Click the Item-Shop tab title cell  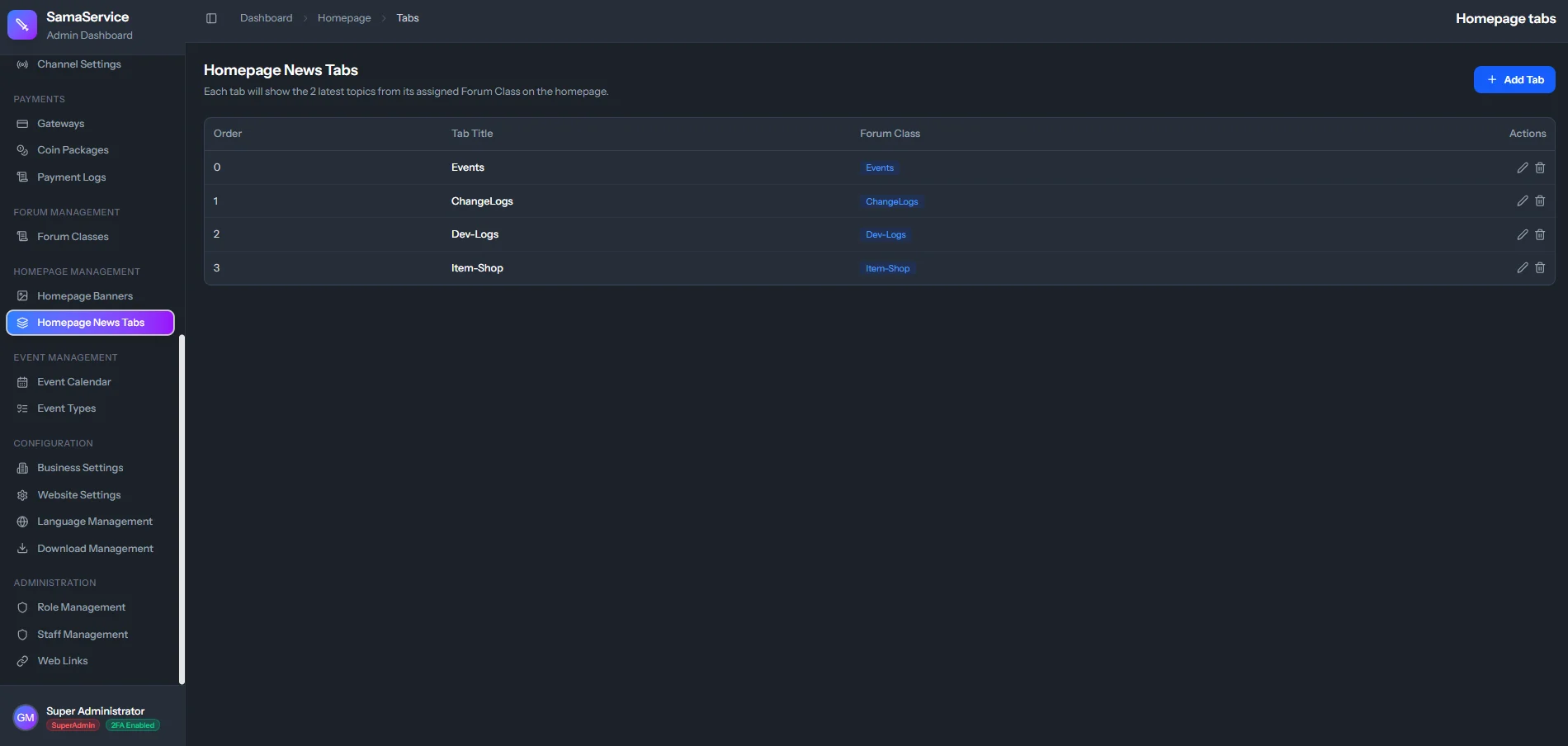point(477,268)
